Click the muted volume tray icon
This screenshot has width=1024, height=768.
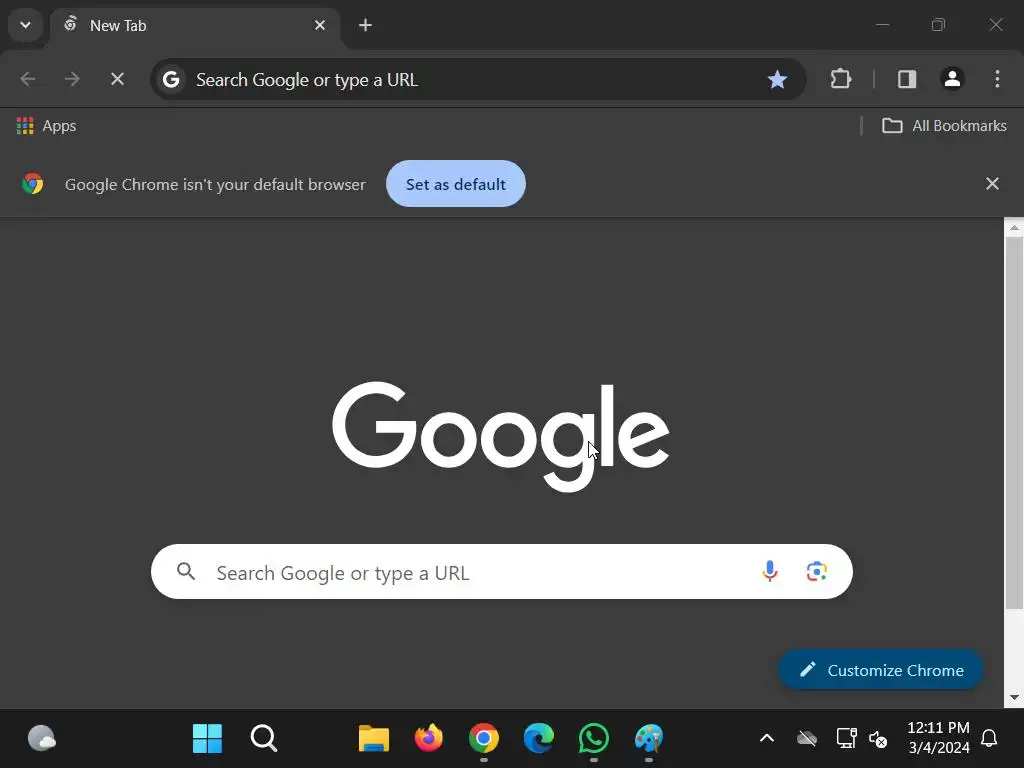point(878,739)
